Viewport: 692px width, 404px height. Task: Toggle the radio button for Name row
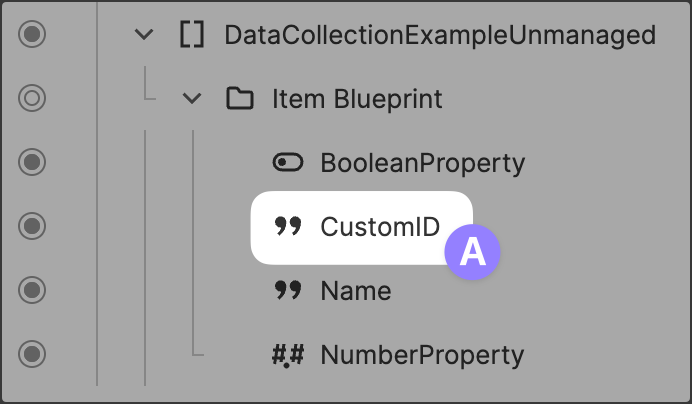coord(33,291)
